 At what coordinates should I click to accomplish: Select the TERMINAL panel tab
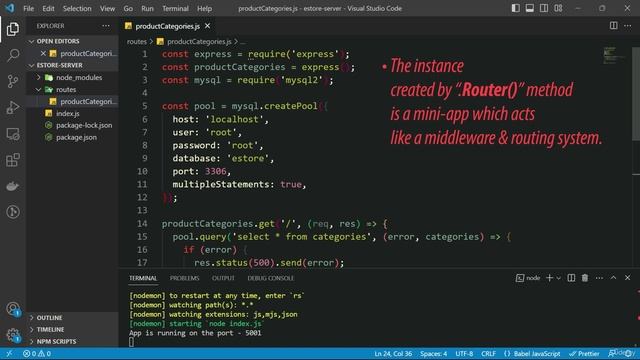click(143, 278)
